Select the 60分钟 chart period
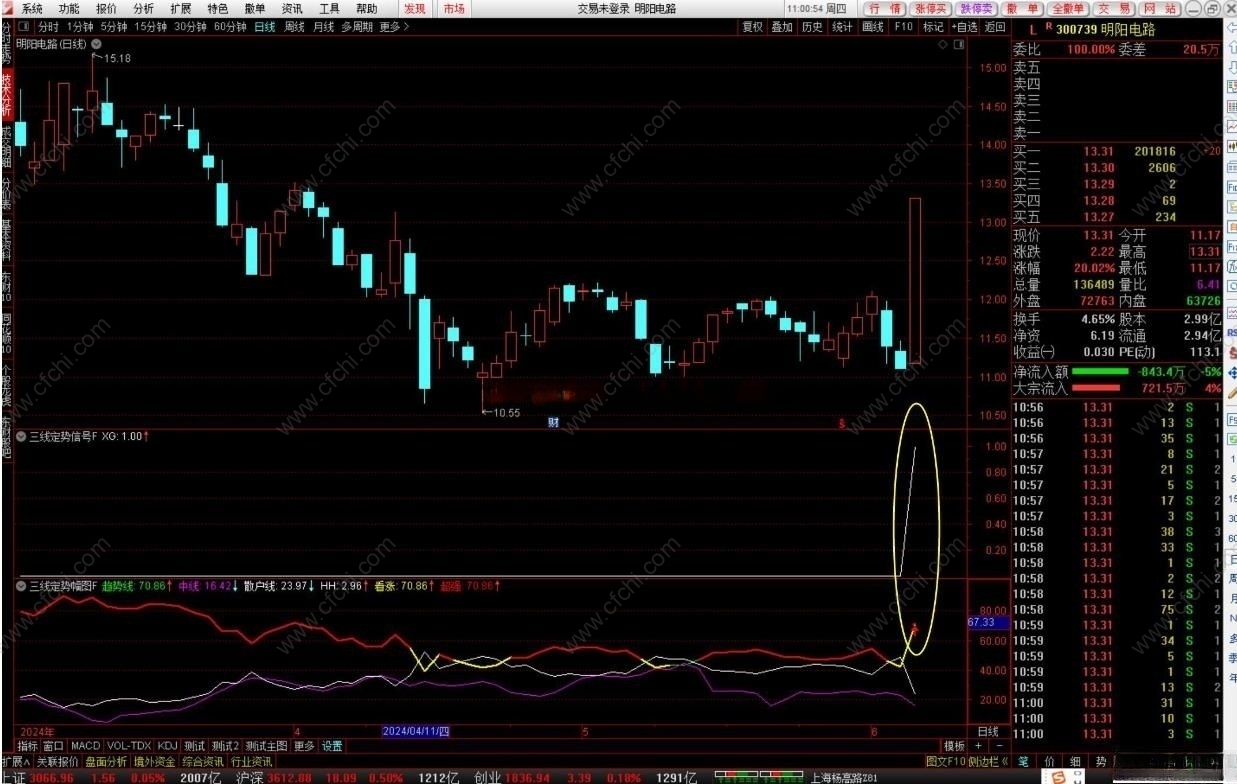 [x=230, y=27]
